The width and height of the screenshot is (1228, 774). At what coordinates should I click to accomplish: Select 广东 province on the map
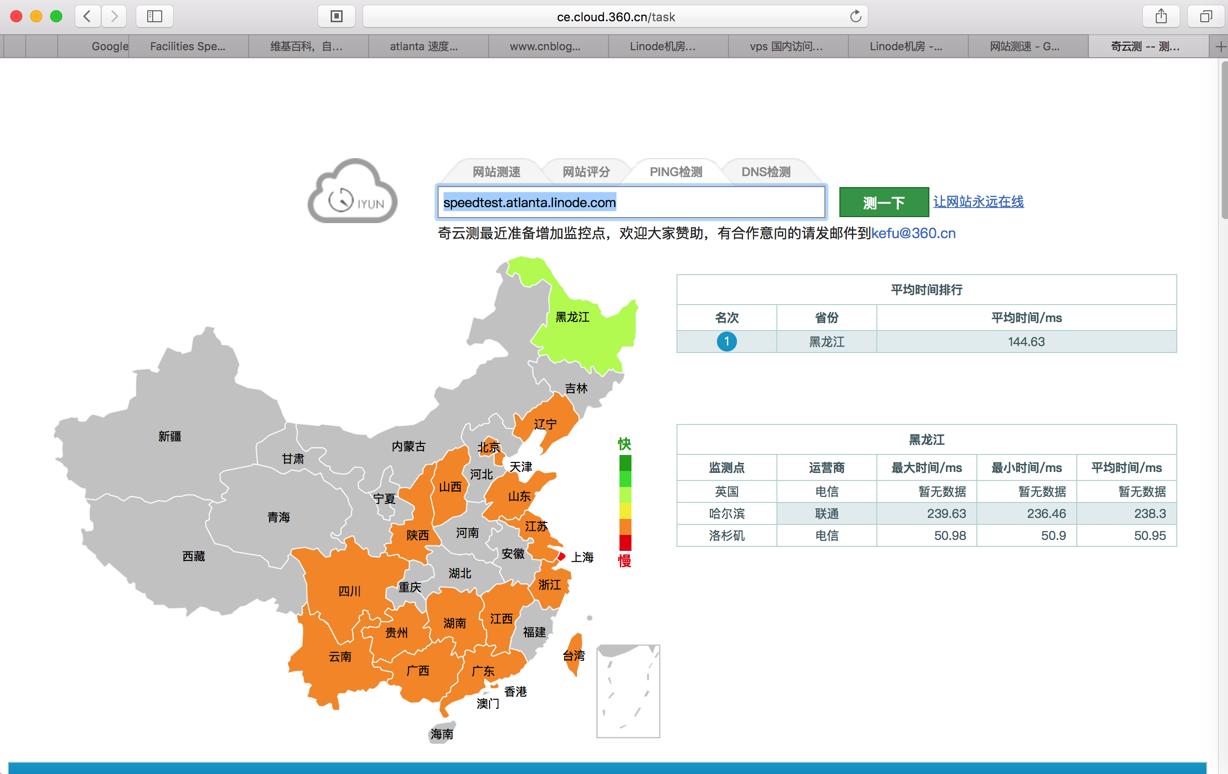pyautogui.click(x=483, y=671)
